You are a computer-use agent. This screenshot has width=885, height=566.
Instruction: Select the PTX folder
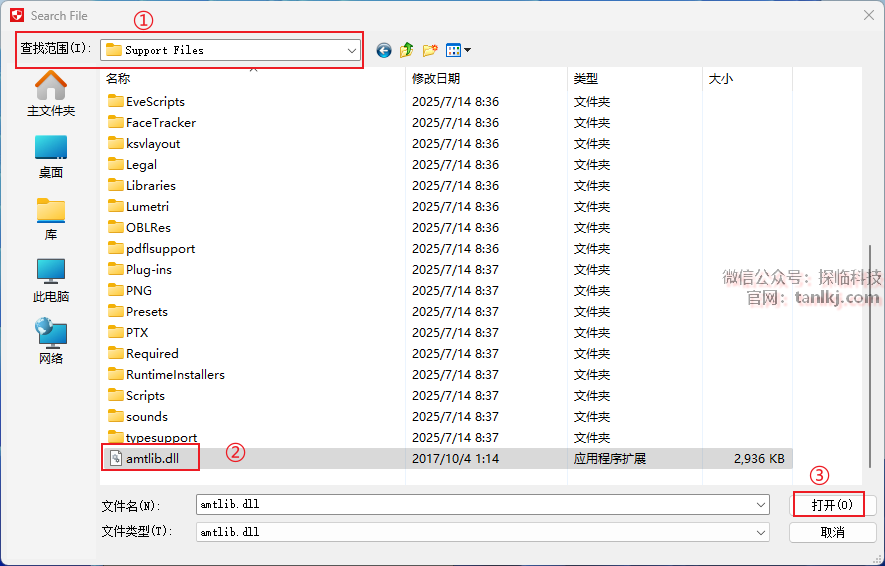[137, 332]
